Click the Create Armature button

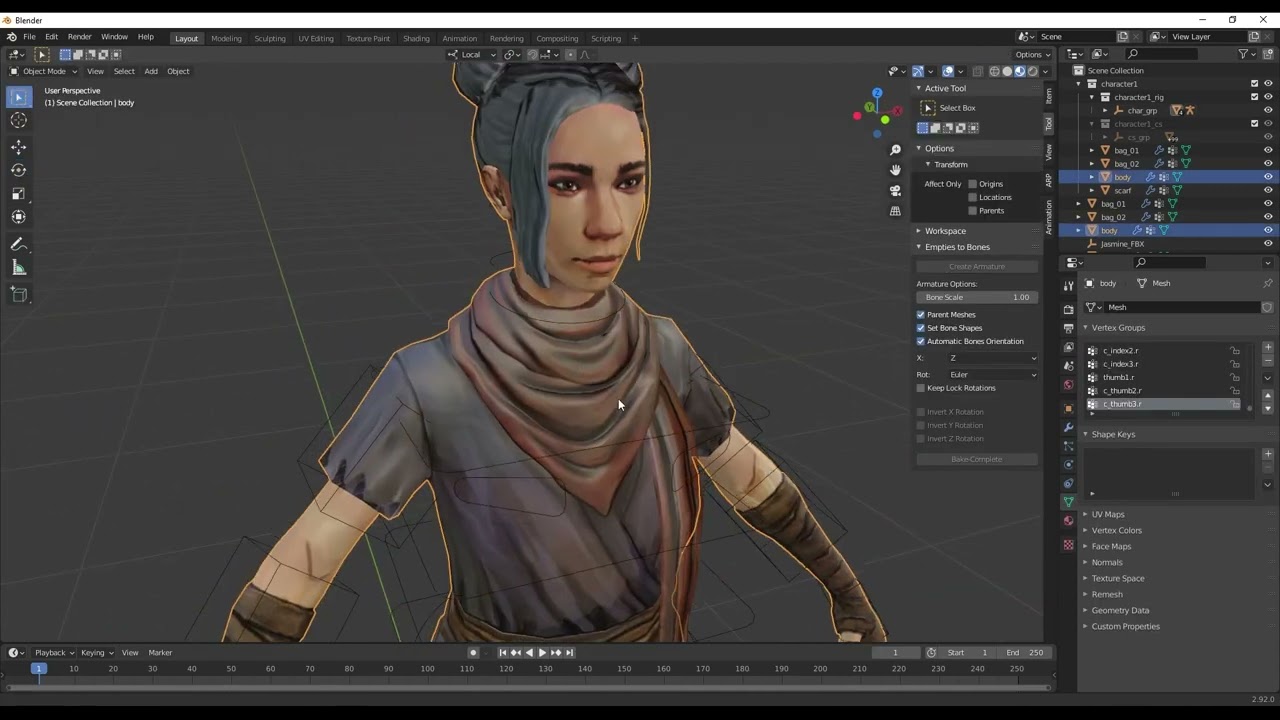[977, 267]
